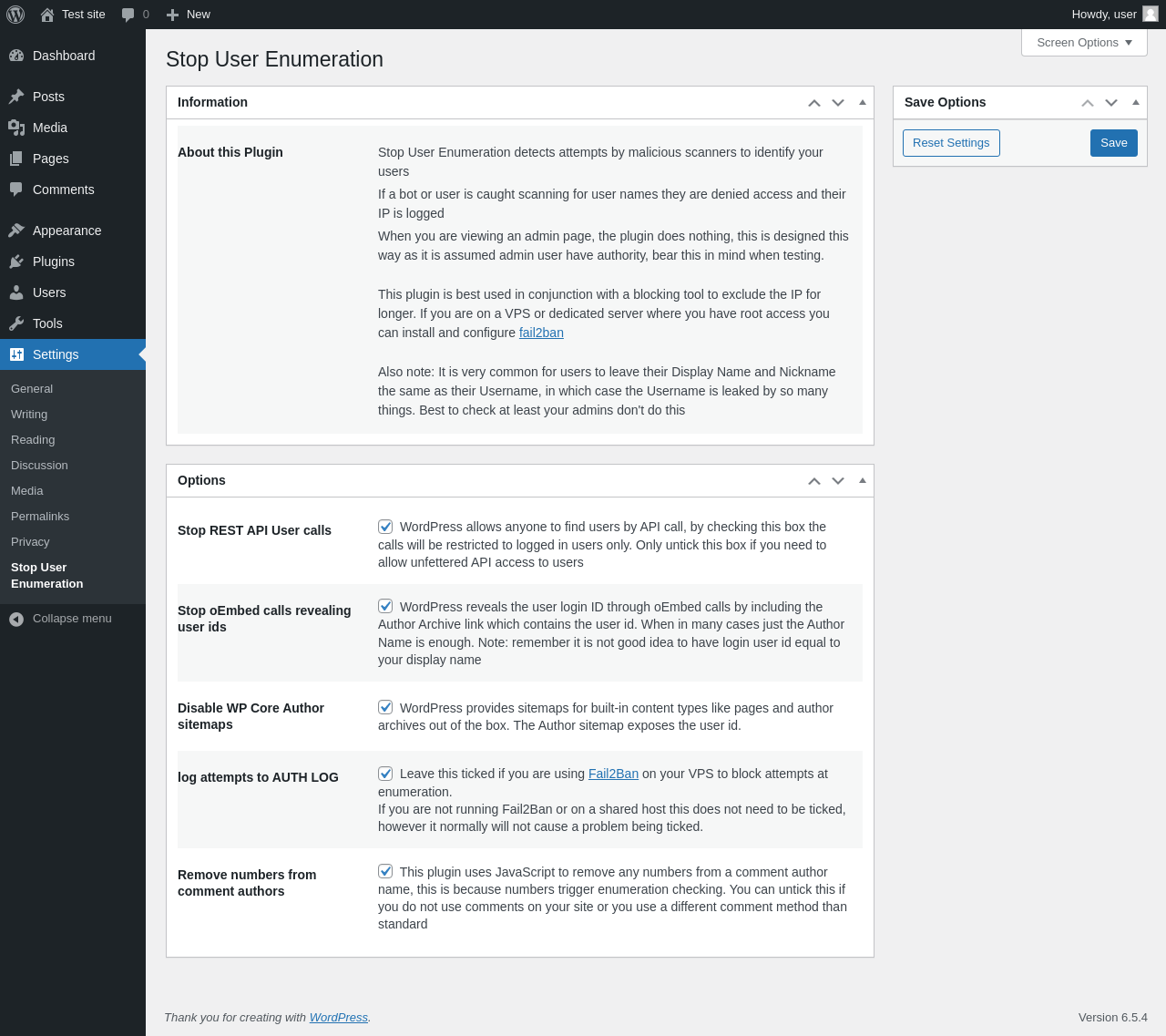Move Information panel down
Viewport: 1166px width, 1036px height.
[838, 103]
